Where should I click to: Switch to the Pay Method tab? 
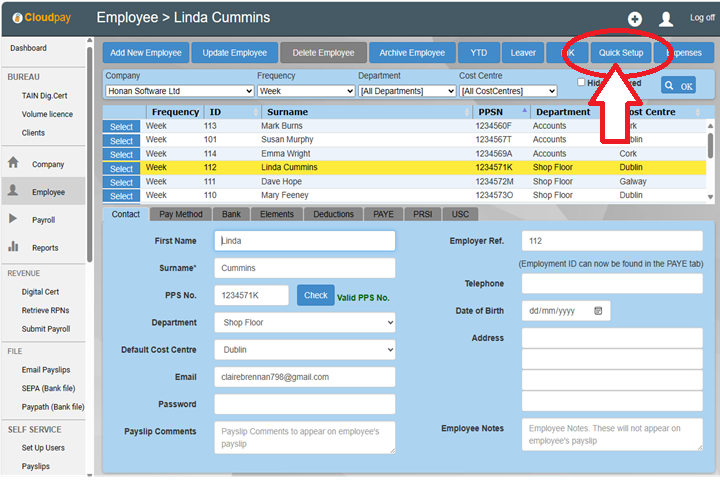tap(180, 214)
